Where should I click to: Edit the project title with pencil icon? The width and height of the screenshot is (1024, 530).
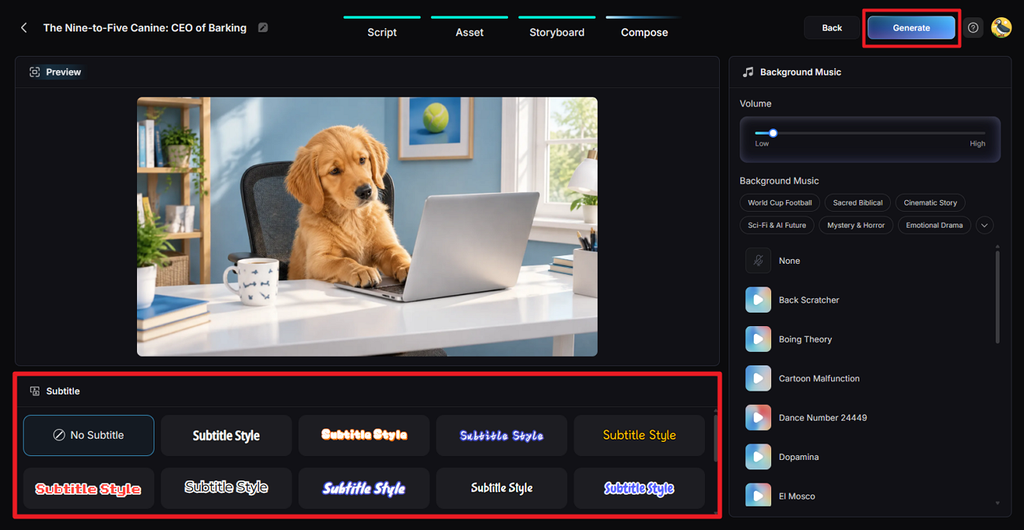click(263, 27)
